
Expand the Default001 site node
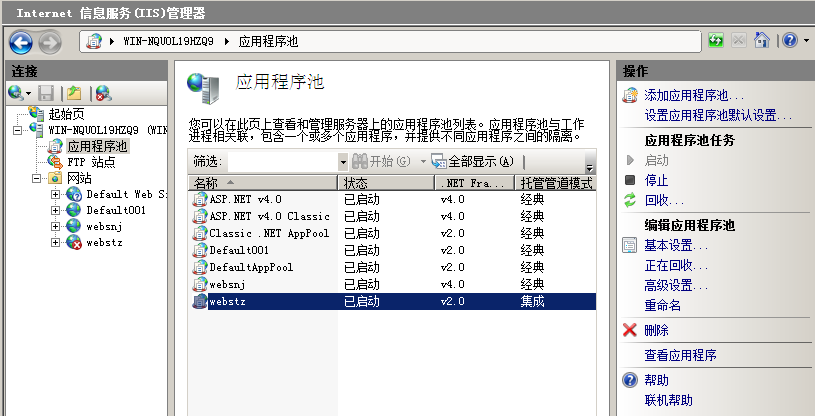55,211
